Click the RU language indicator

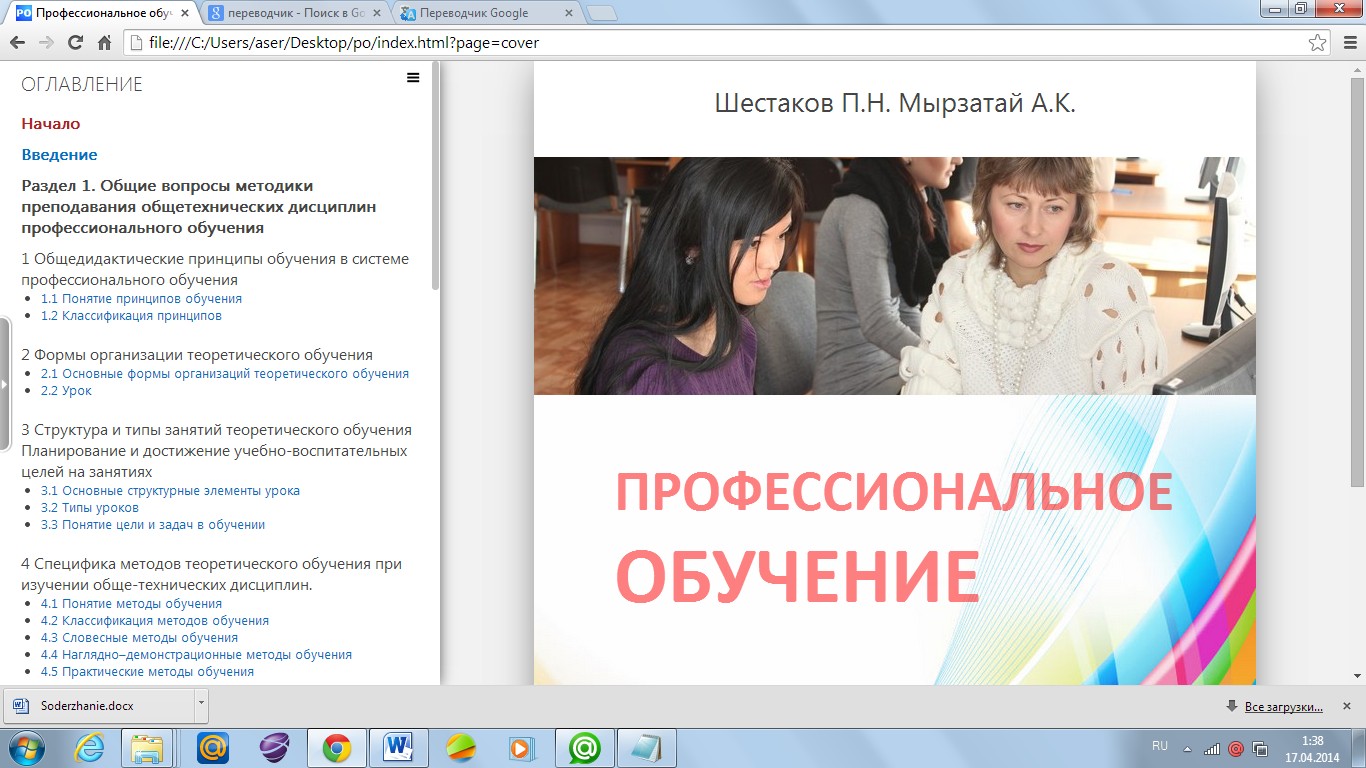[1160, 746]
